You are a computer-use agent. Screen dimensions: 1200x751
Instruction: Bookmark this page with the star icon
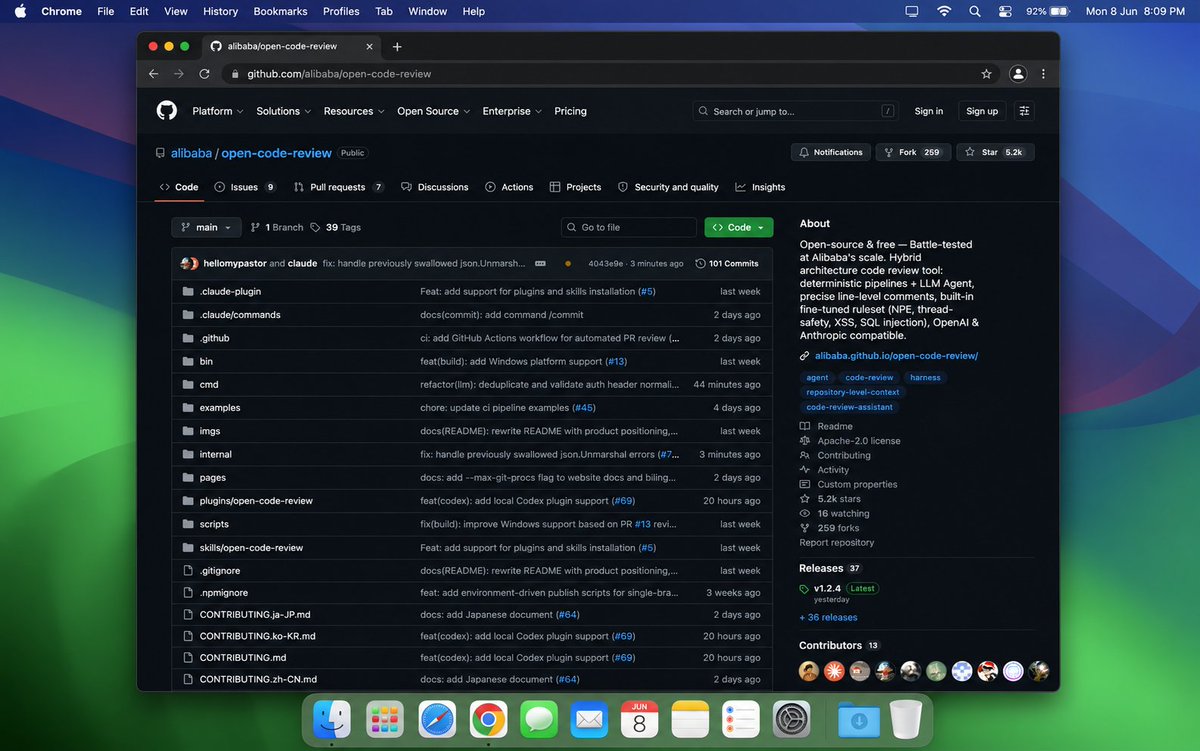(986, 74)
